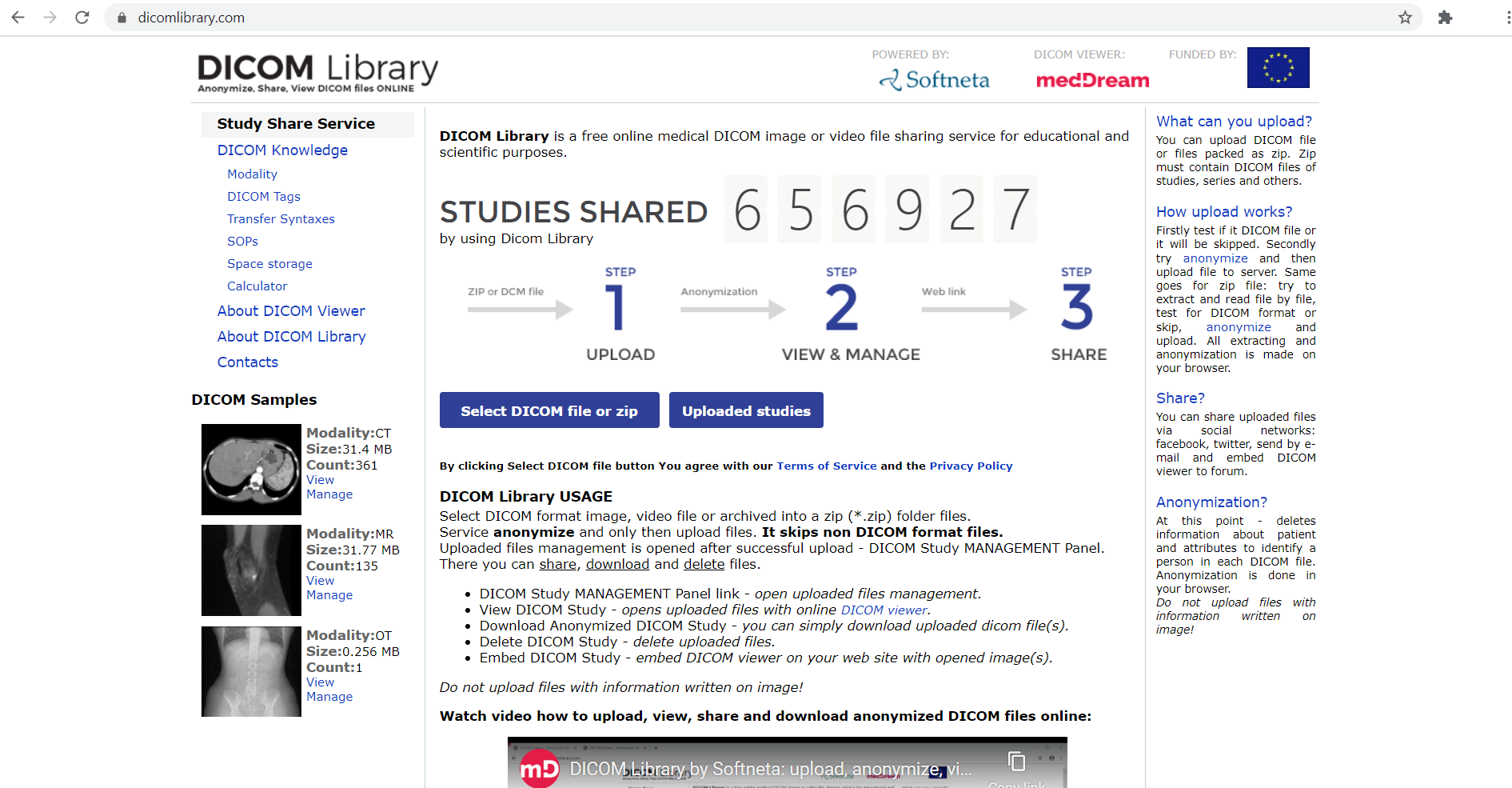Viewport: 1512px width, 788px height.
Task: Manage the MR sample study
Action: coord(329,595)
